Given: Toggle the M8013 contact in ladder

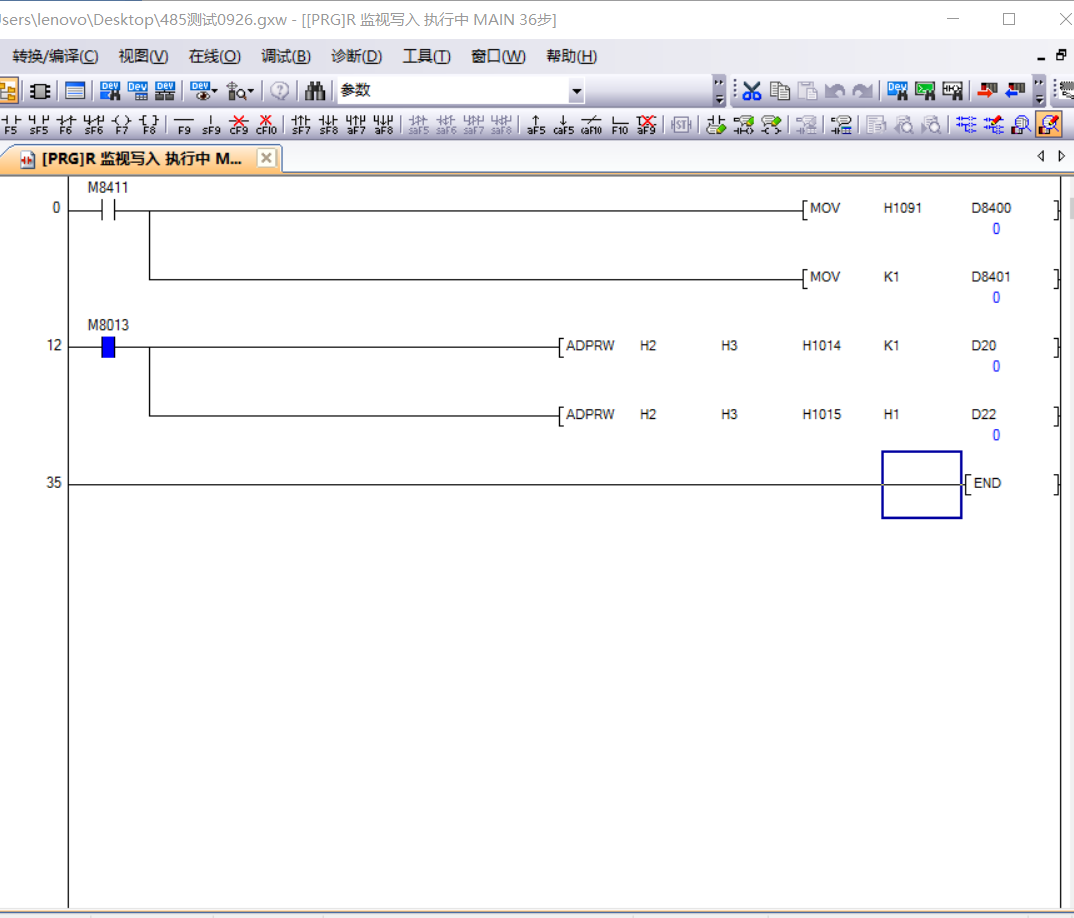Looking at the screenshot, I should (x=108, y=347).
